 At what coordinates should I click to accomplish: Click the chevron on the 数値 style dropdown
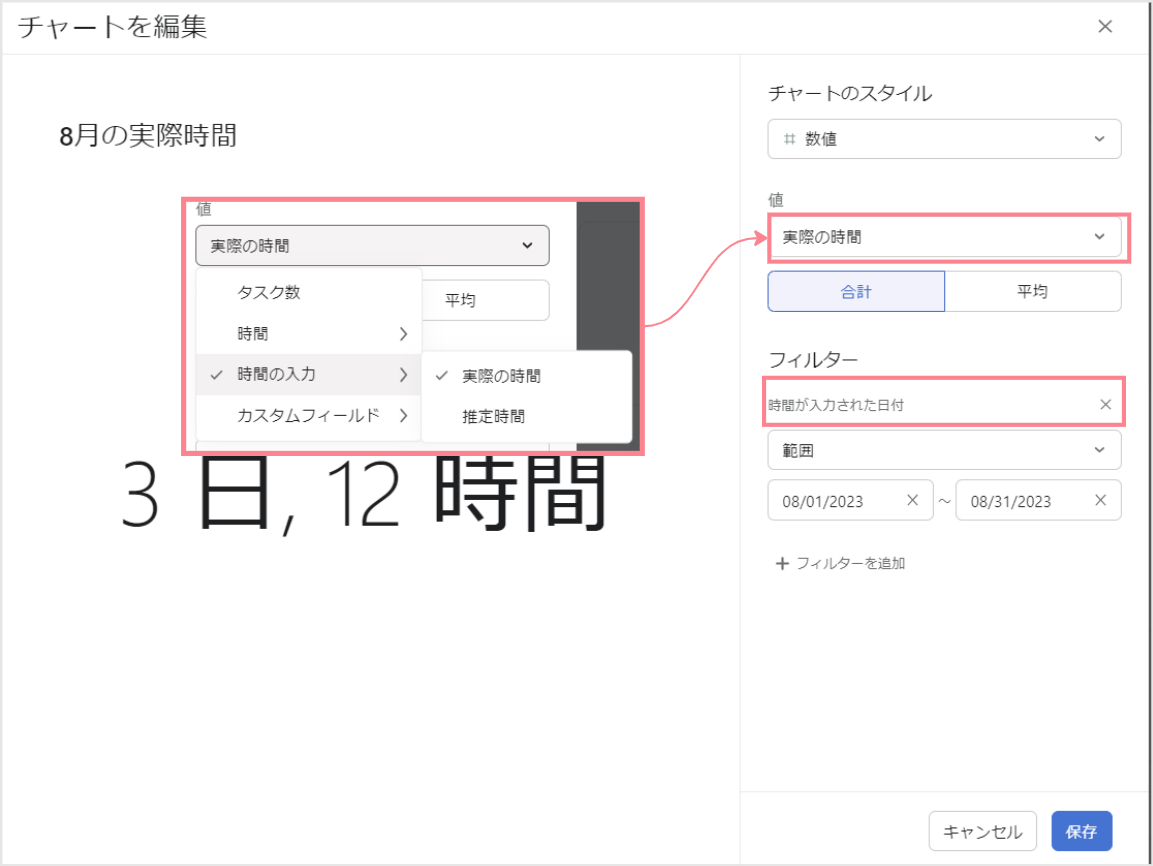click(x=1099, y=139)
